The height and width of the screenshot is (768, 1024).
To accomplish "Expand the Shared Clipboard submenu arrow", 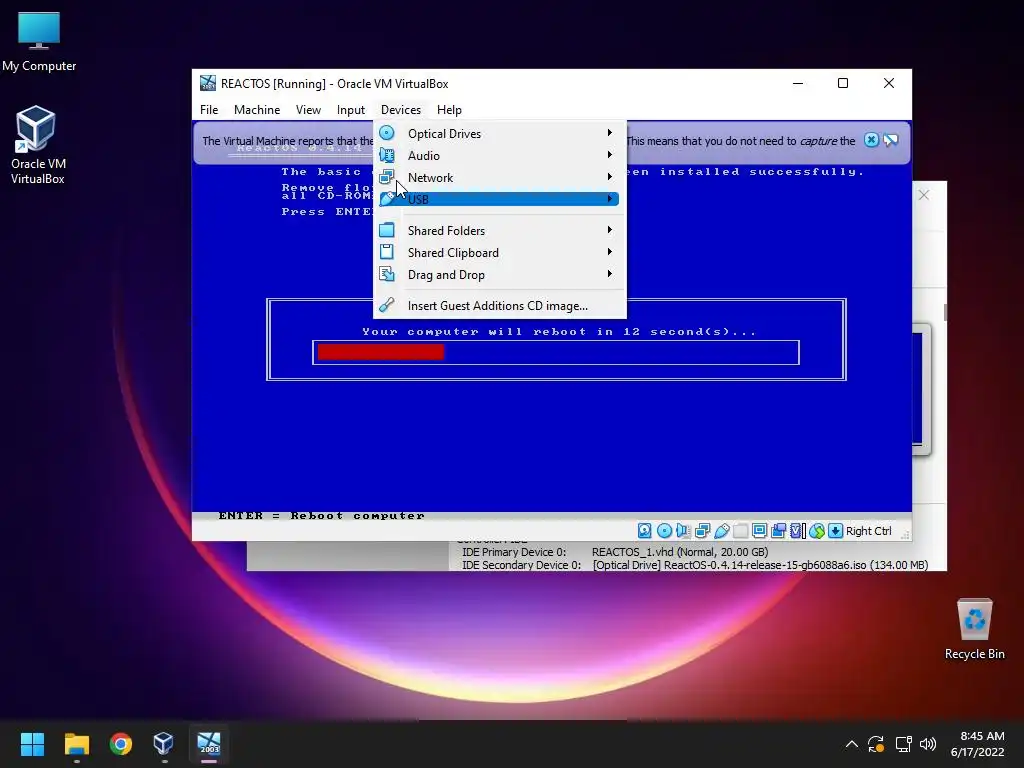I will click(x=609, y=252).
